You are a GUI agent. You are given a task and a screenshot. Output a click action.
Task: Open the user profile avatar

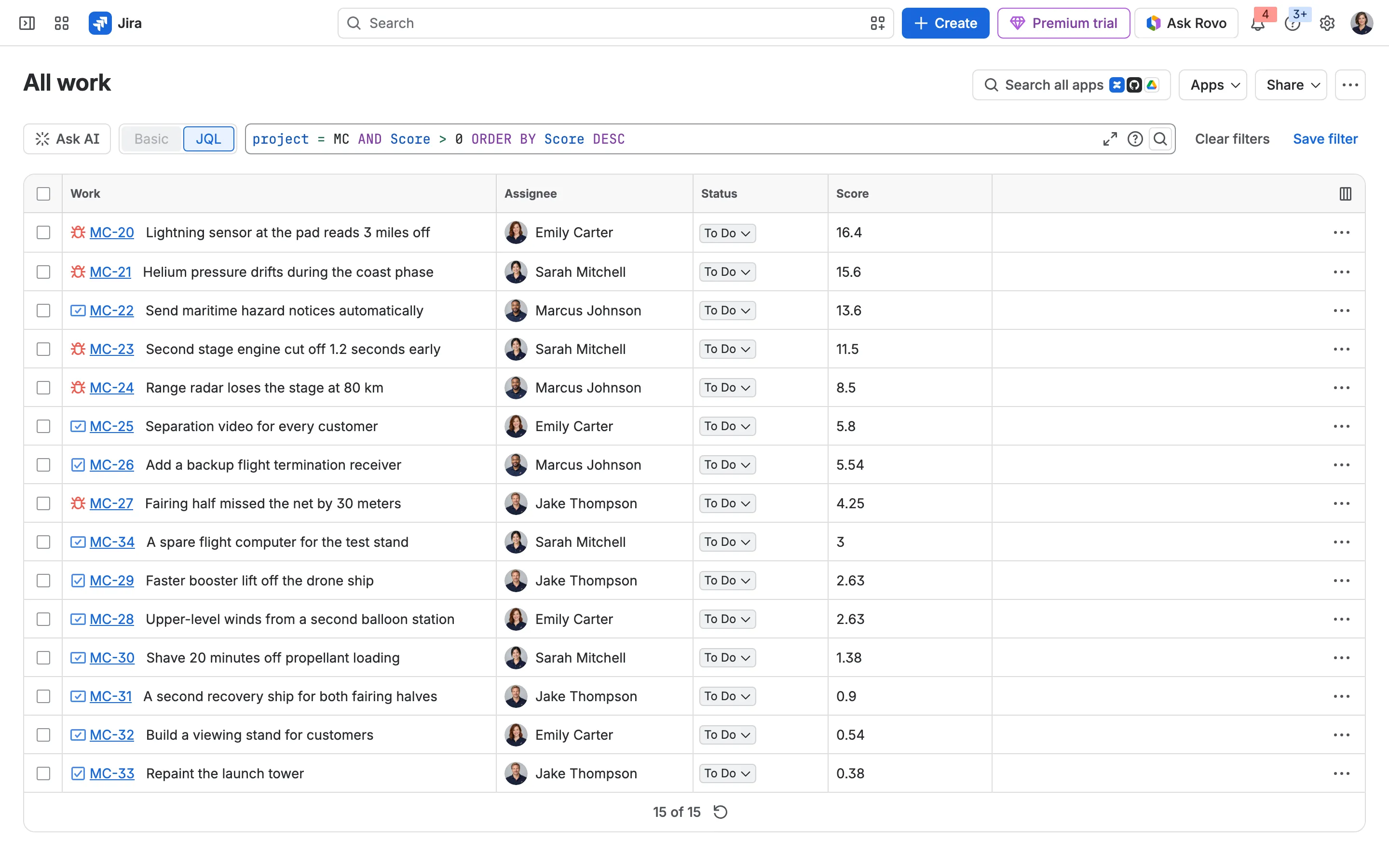pyautogui.click(x=1362, y=23)
